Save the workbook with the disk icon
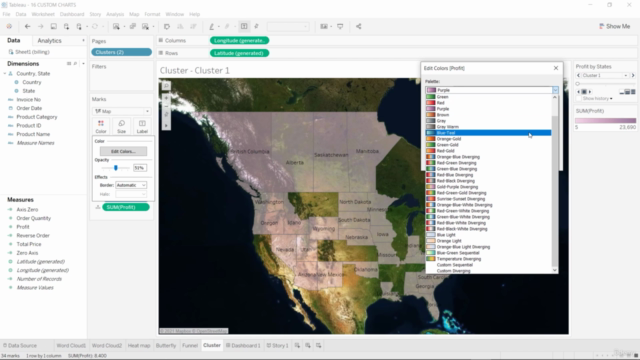The height and width of the screenshot is (360, 640). (x=53, y=26)
